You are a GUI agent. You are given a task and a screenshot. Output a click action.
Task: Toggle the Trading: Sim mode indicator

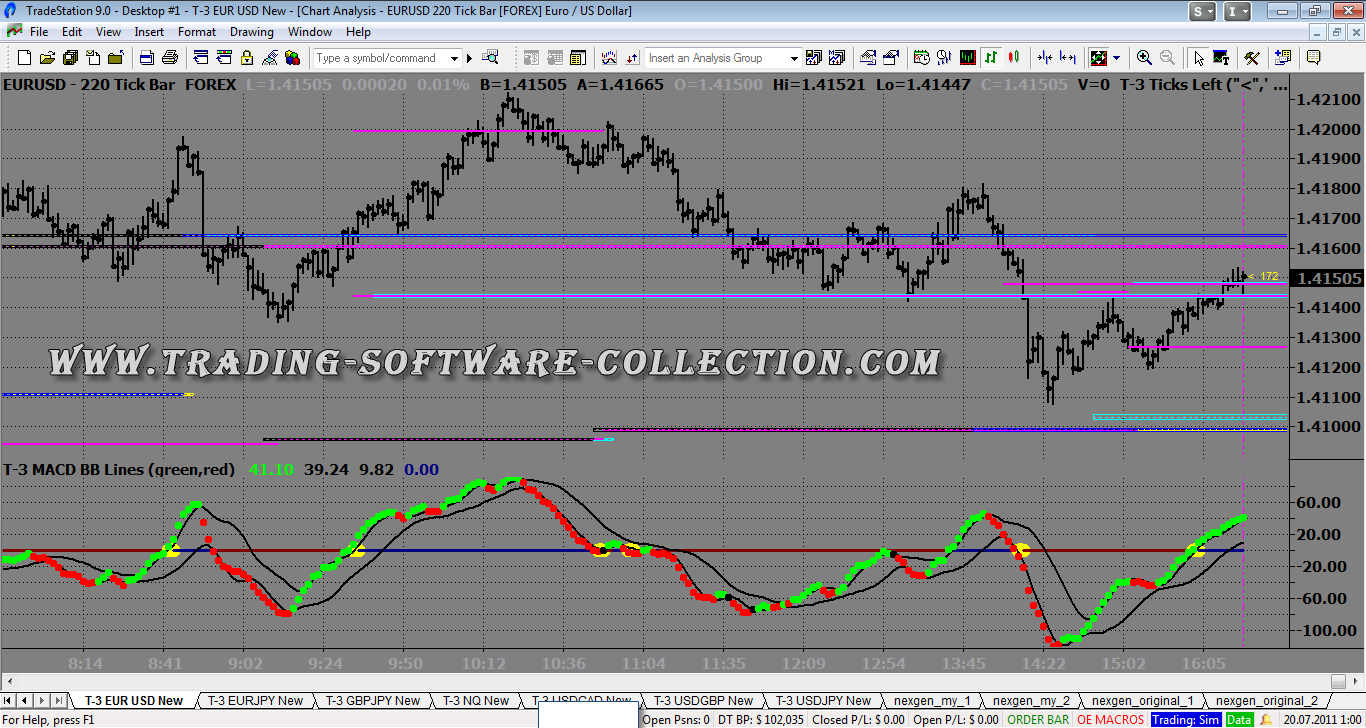tap(1185, 719)
